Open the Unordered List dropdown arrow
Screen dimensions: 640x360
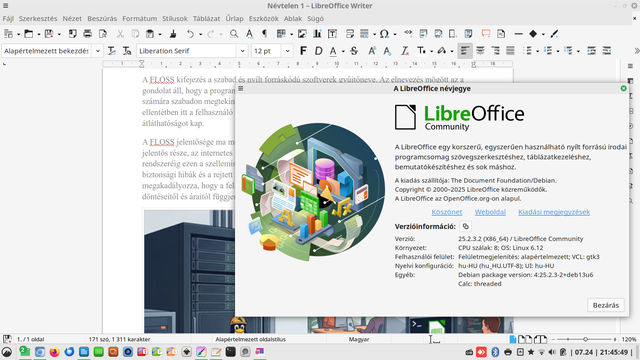pos(538,51)
